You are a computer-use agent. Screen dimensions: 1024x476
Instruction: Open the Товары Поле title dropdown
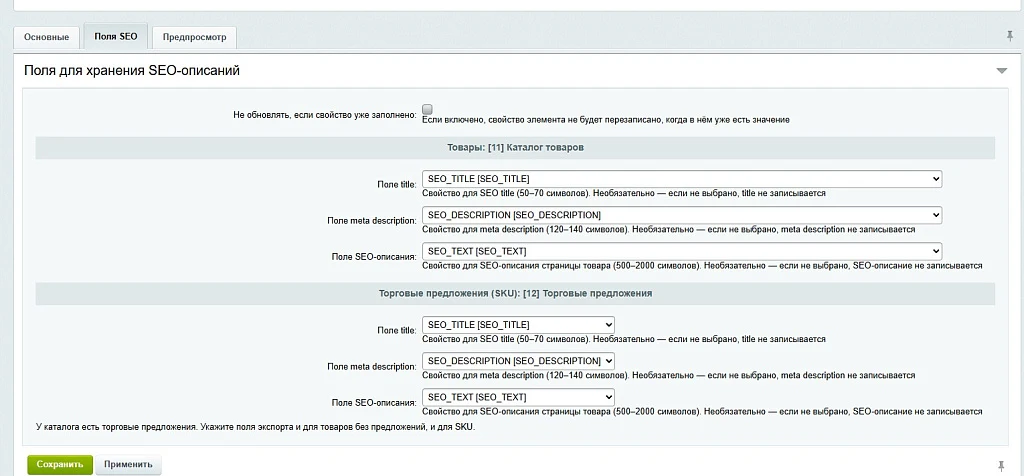tap(682, 178)
